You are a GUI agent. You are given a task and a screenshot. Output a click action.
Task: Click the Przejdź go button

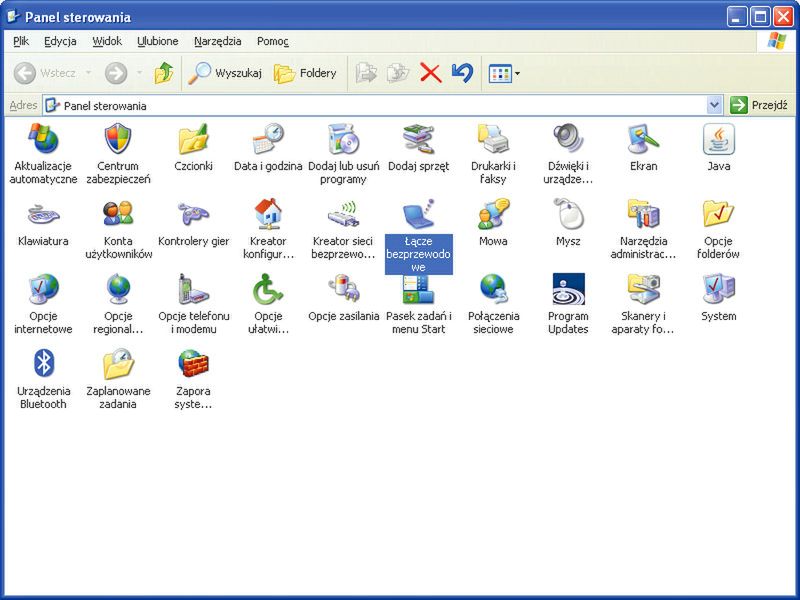760,105
